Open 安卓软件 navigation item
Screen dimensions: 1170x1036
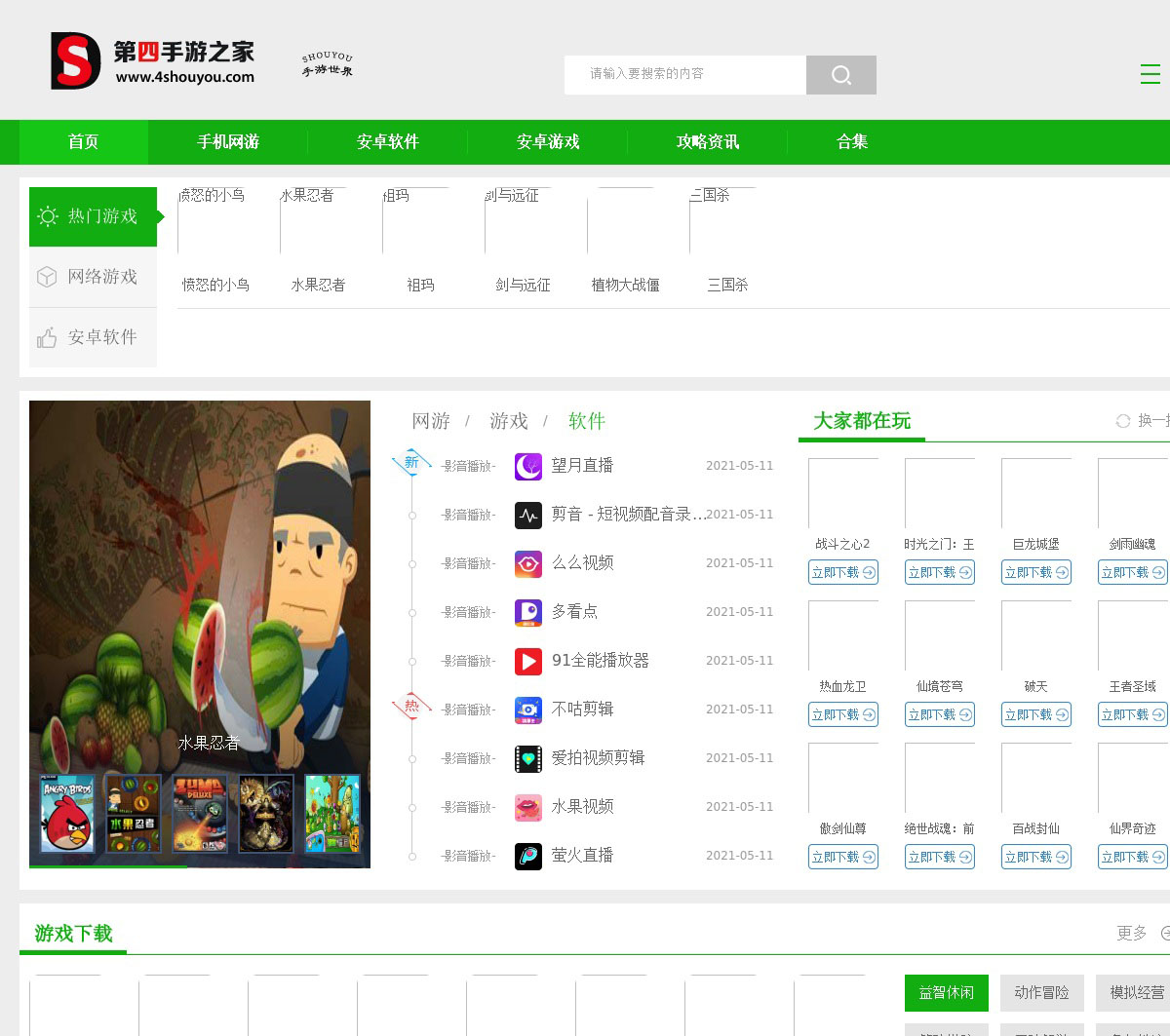point(388,142)
